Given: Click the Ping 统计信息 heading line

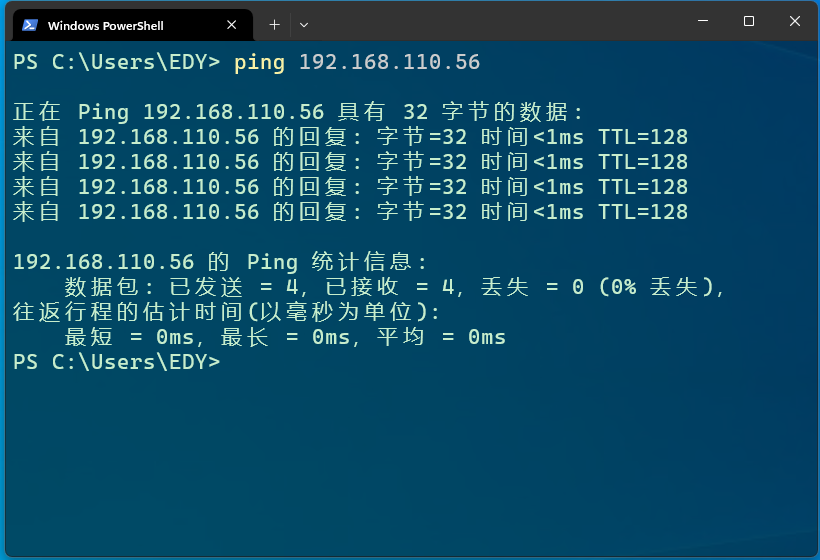Looking at the screenshot, I should coord(220,262).
